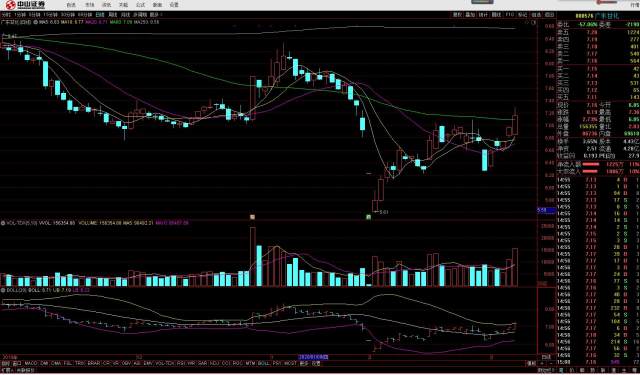This screenshot has height=375, width=640.
Task: Expand 更多 in the indicator tab strip
Action: coord(304,363)
